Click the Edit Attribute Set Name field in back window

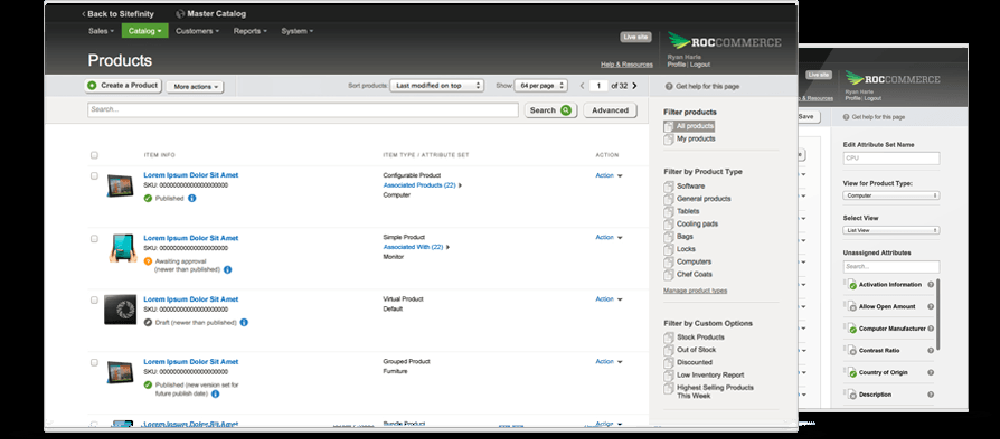pos(891,158)
